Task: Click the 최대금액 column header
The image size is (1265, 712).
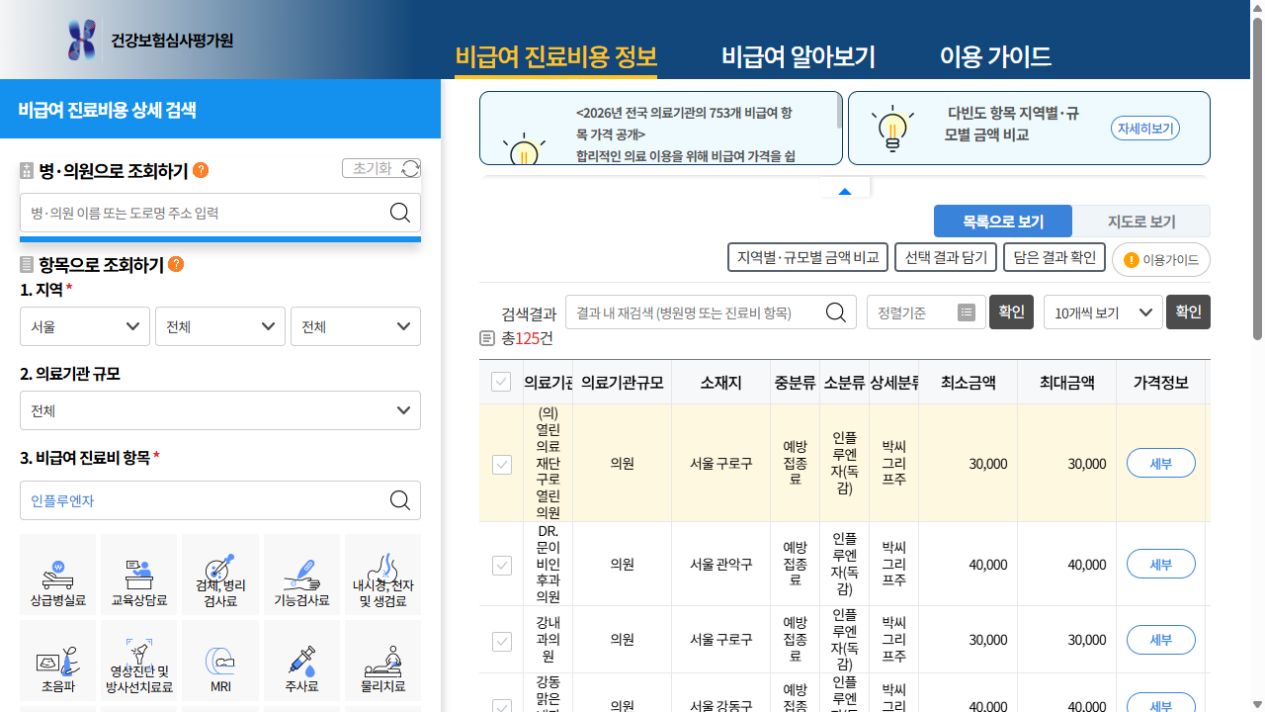Action: (1067, 382)
